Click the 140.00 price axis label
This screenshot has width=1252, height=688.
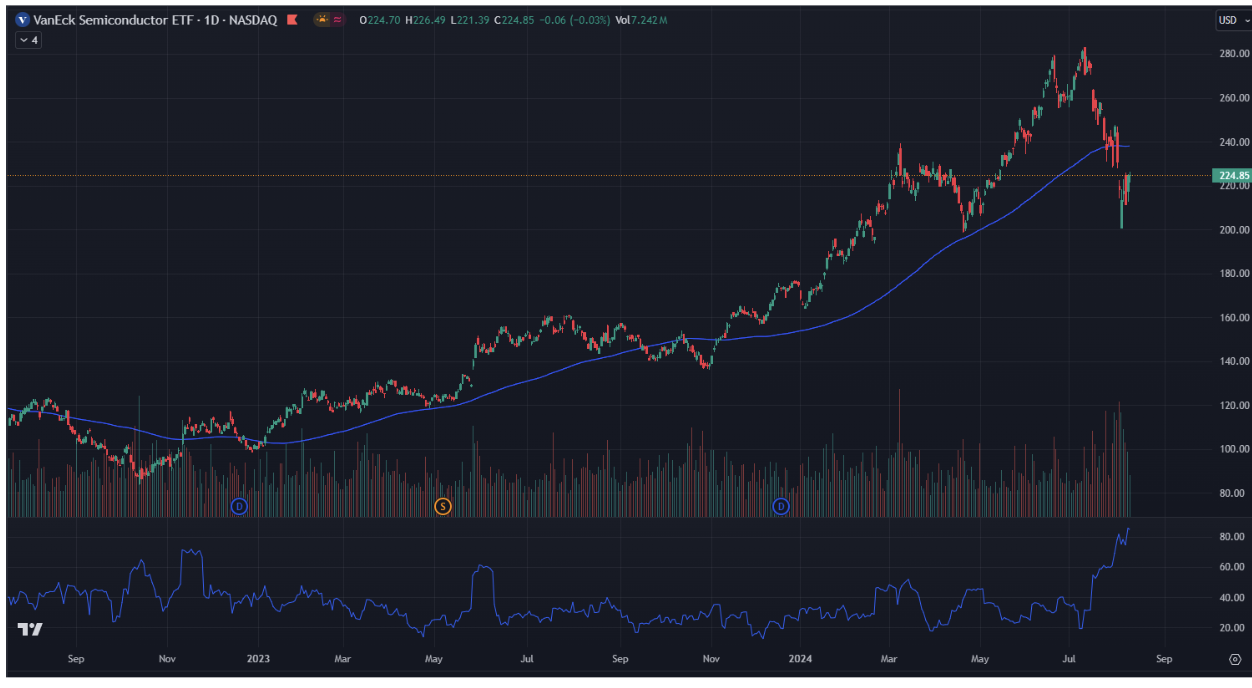point(1233,361)
